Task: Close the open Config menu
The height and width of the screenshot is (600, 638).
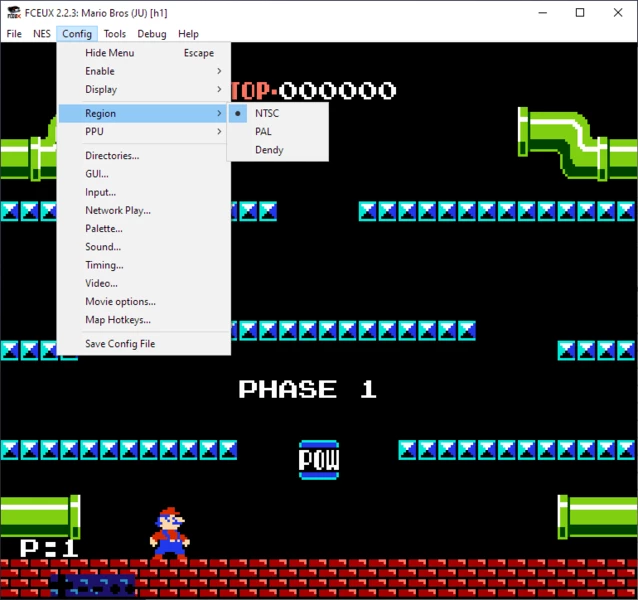Action: pos(77,34)
